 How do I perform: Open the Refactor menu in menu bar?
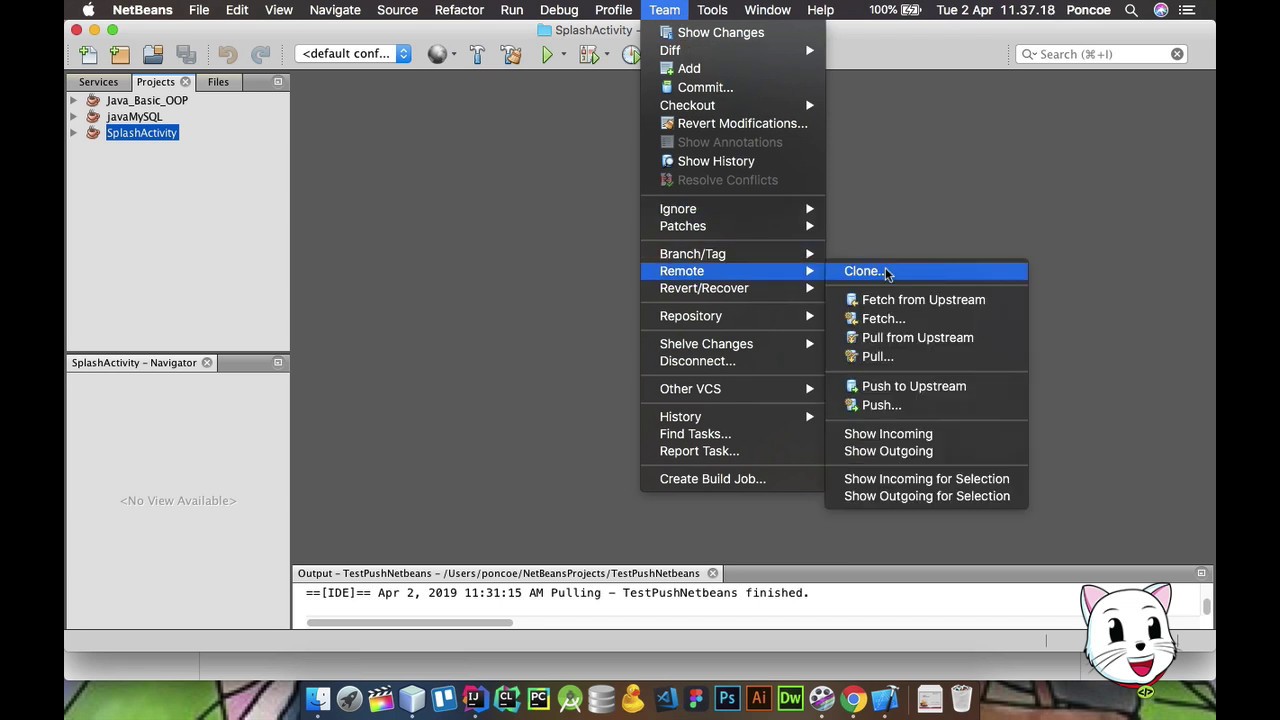pos(459,10)
